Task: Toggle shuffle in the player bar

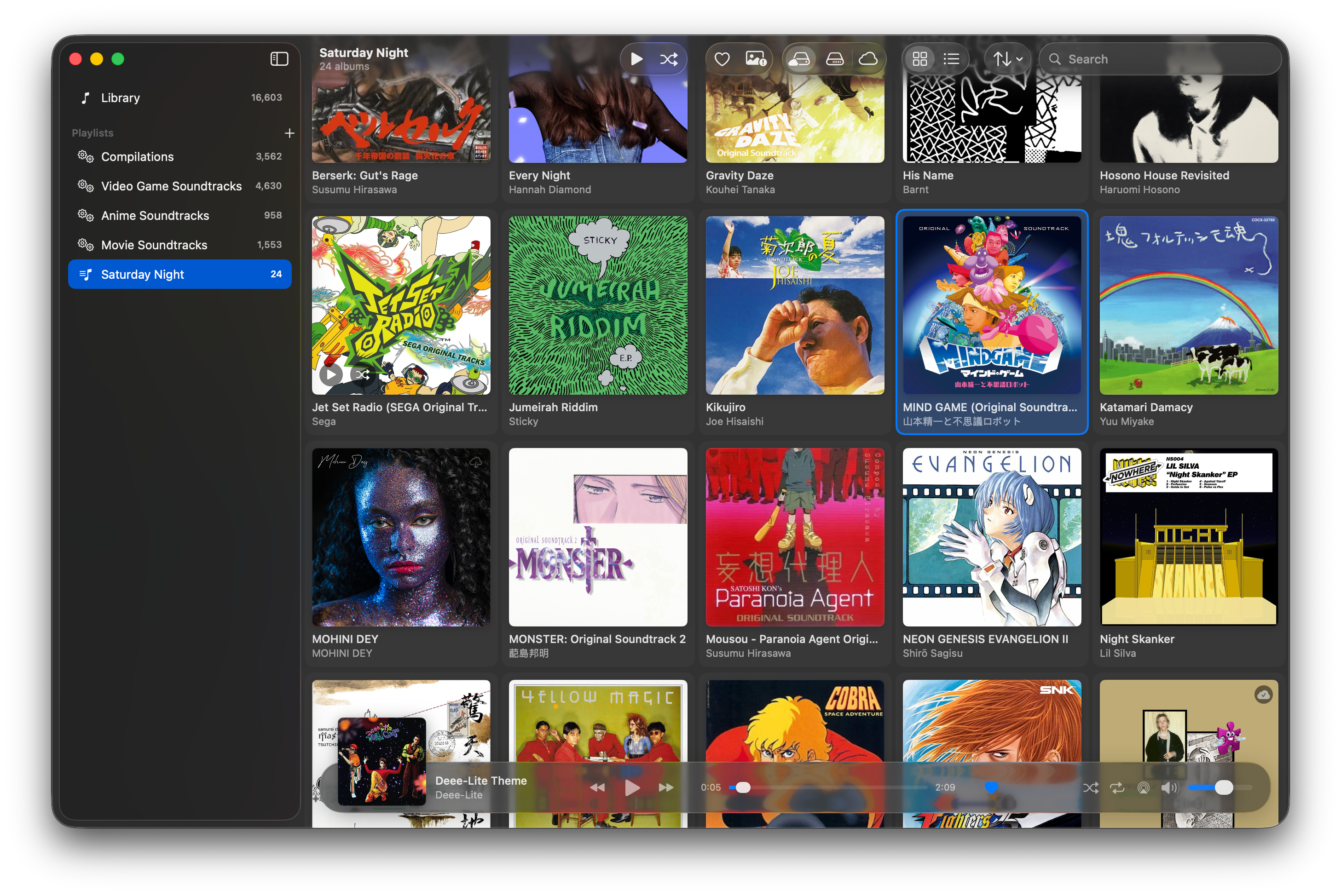Action: (x=1091, y=787)
